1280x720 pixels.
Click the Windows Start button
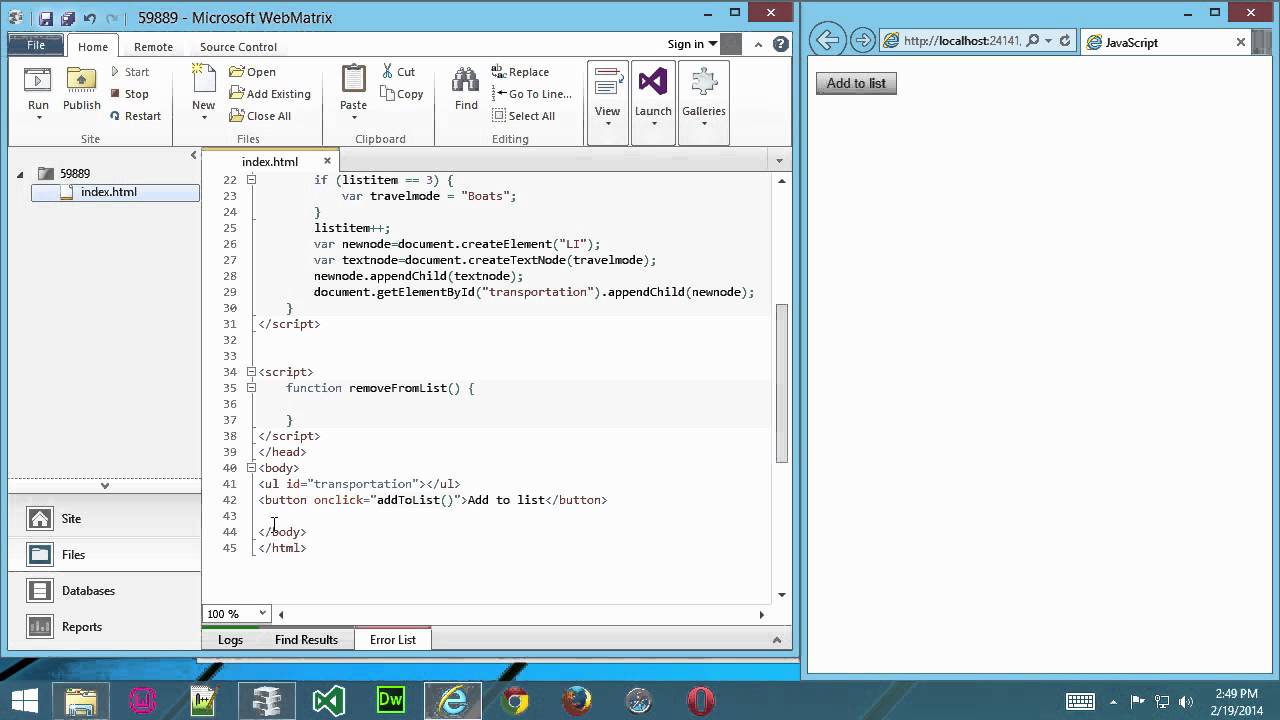25,700
